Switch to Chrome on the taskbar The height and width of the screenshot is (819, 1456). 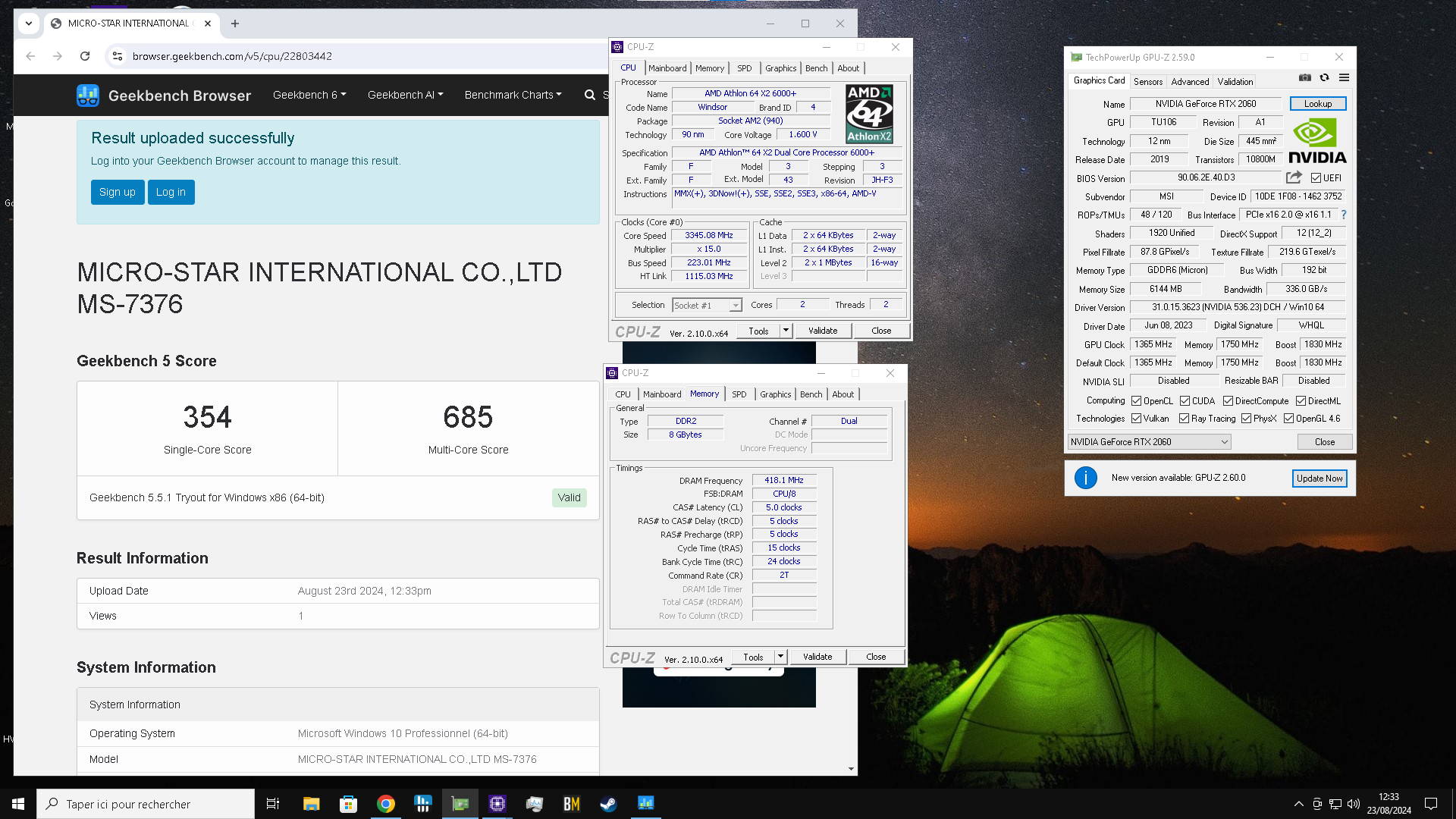pyautogui.click(x=385, y=804)
